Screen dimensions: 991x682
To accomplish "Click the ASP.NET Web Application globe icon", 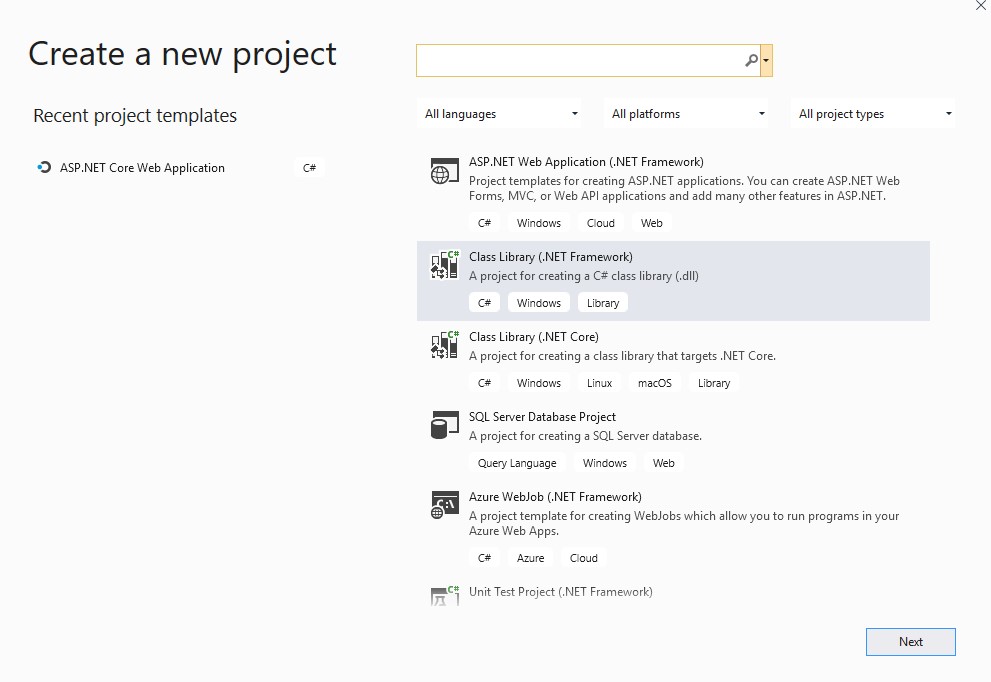I will click(x=444, y=171).
